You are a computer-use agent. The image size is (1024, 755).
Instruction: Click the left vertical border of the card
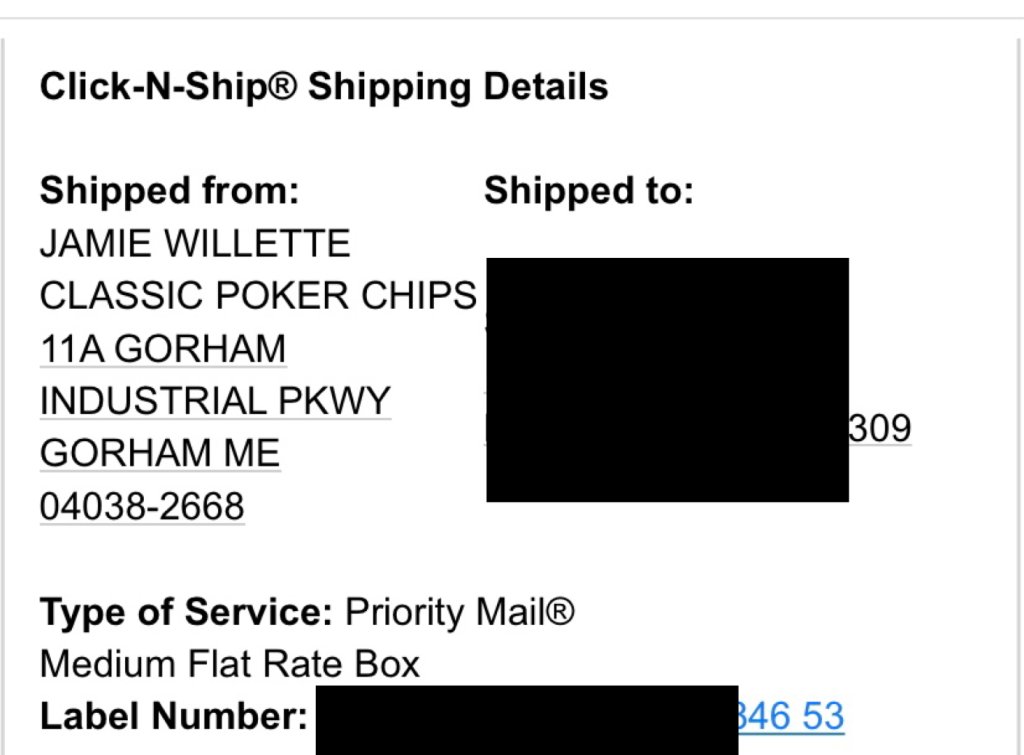click(x=3, y=400)
